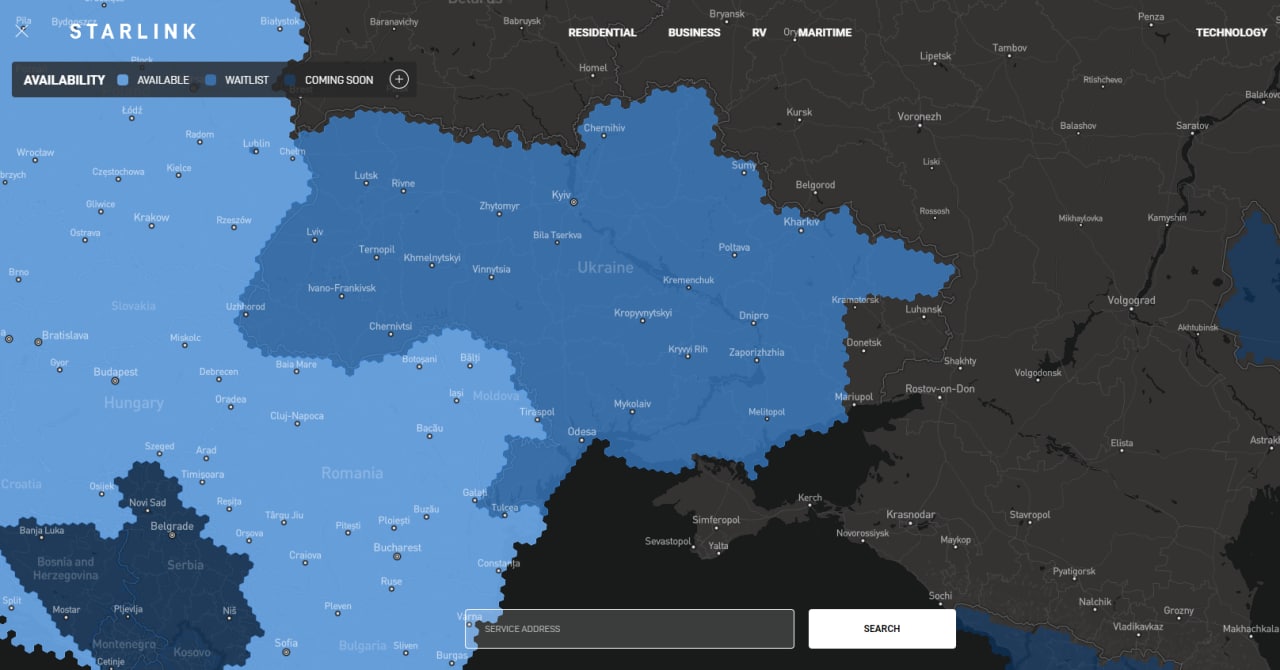The height and width of the screenshot is (670, 1280).
Task: Select the Belgrade city marker
Action: [x=172, y=535]
